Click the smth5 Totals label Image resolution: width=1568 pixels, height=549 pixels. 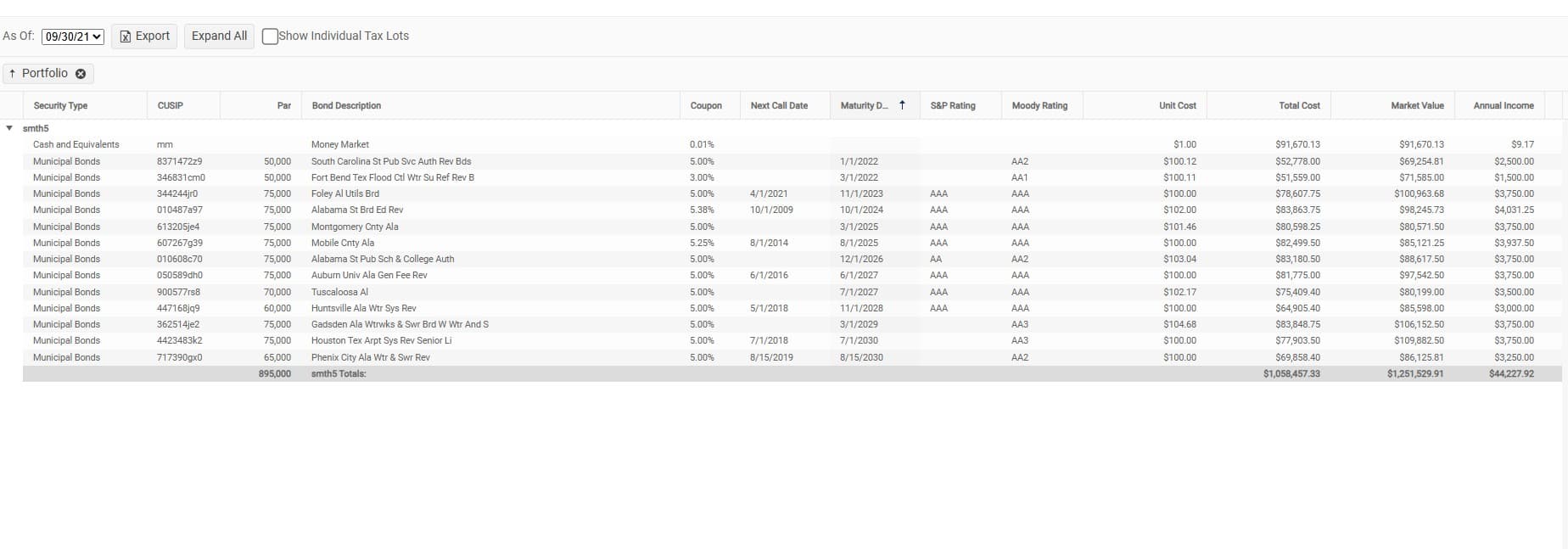[339, 373]
